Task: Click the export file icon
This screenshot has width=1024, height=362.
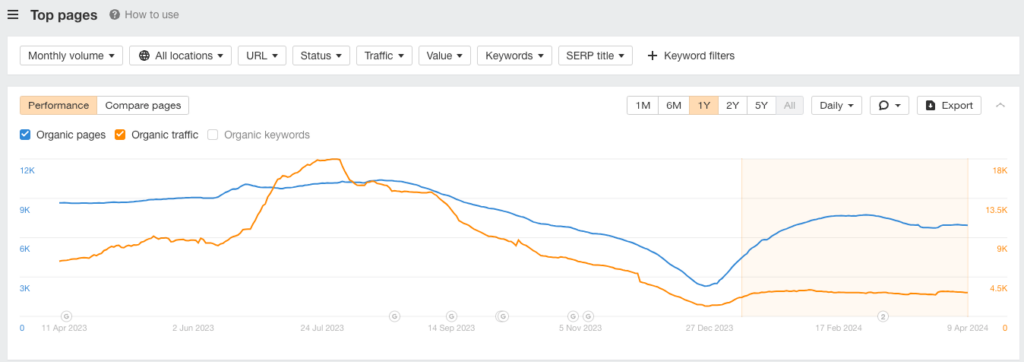Action: pos(931,105)
